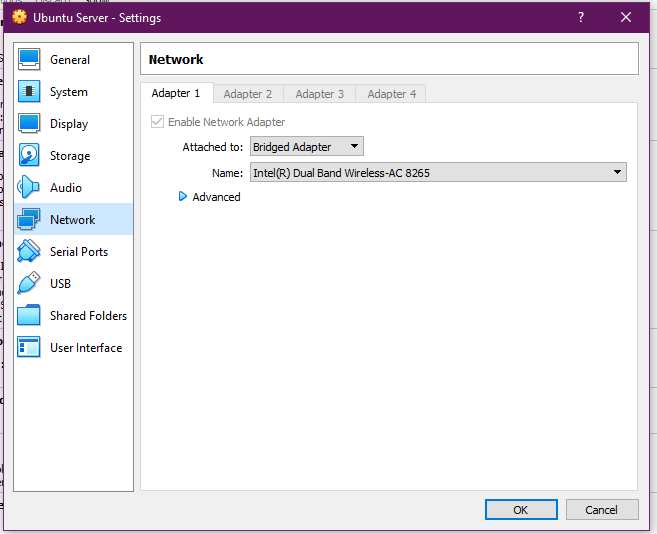Select the USB plug icon
The image size is (657, 534).
(28, 283)
